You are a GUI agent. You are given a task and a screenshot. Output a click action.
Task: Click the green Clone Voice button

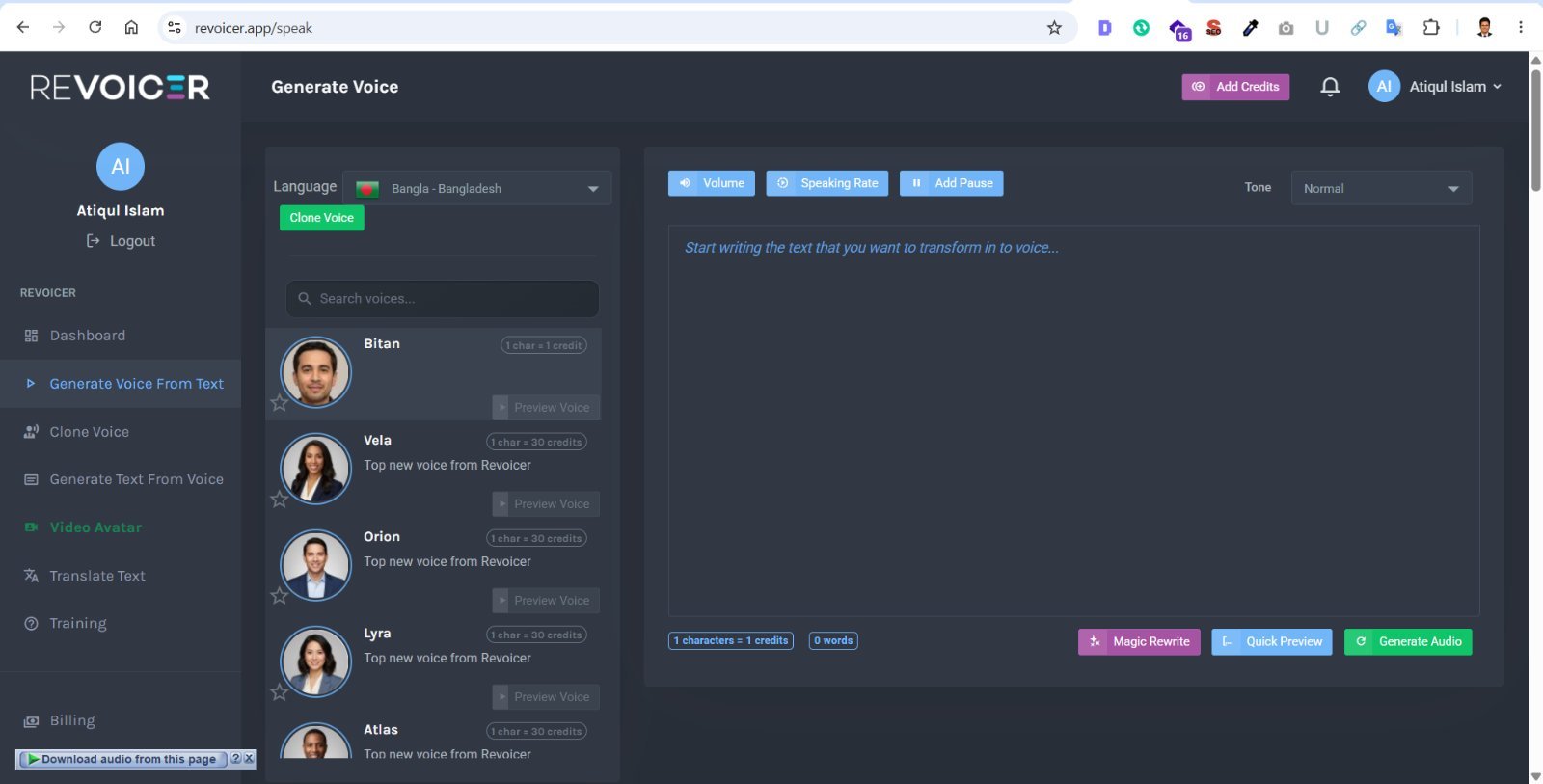[321, 218]
